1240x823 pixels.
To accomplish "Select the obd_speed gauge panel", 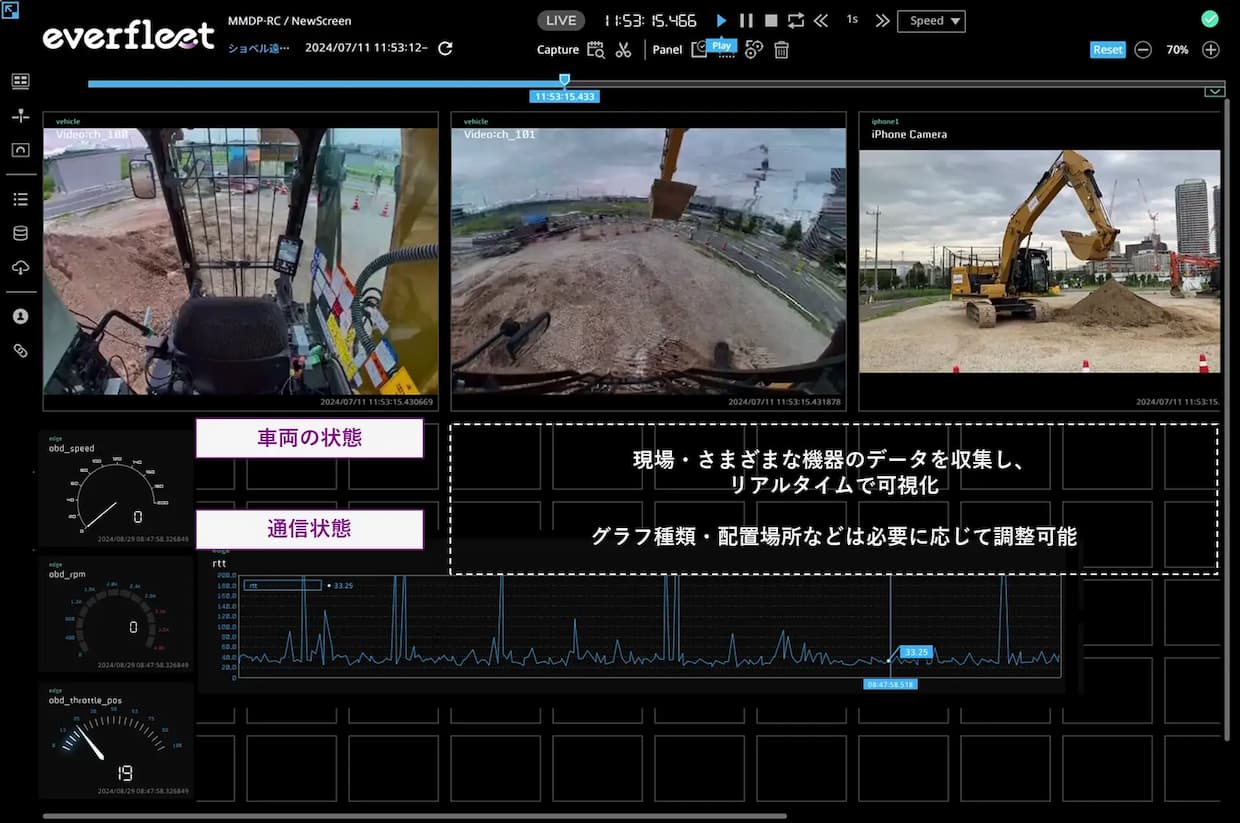I will tap(115, 488).
